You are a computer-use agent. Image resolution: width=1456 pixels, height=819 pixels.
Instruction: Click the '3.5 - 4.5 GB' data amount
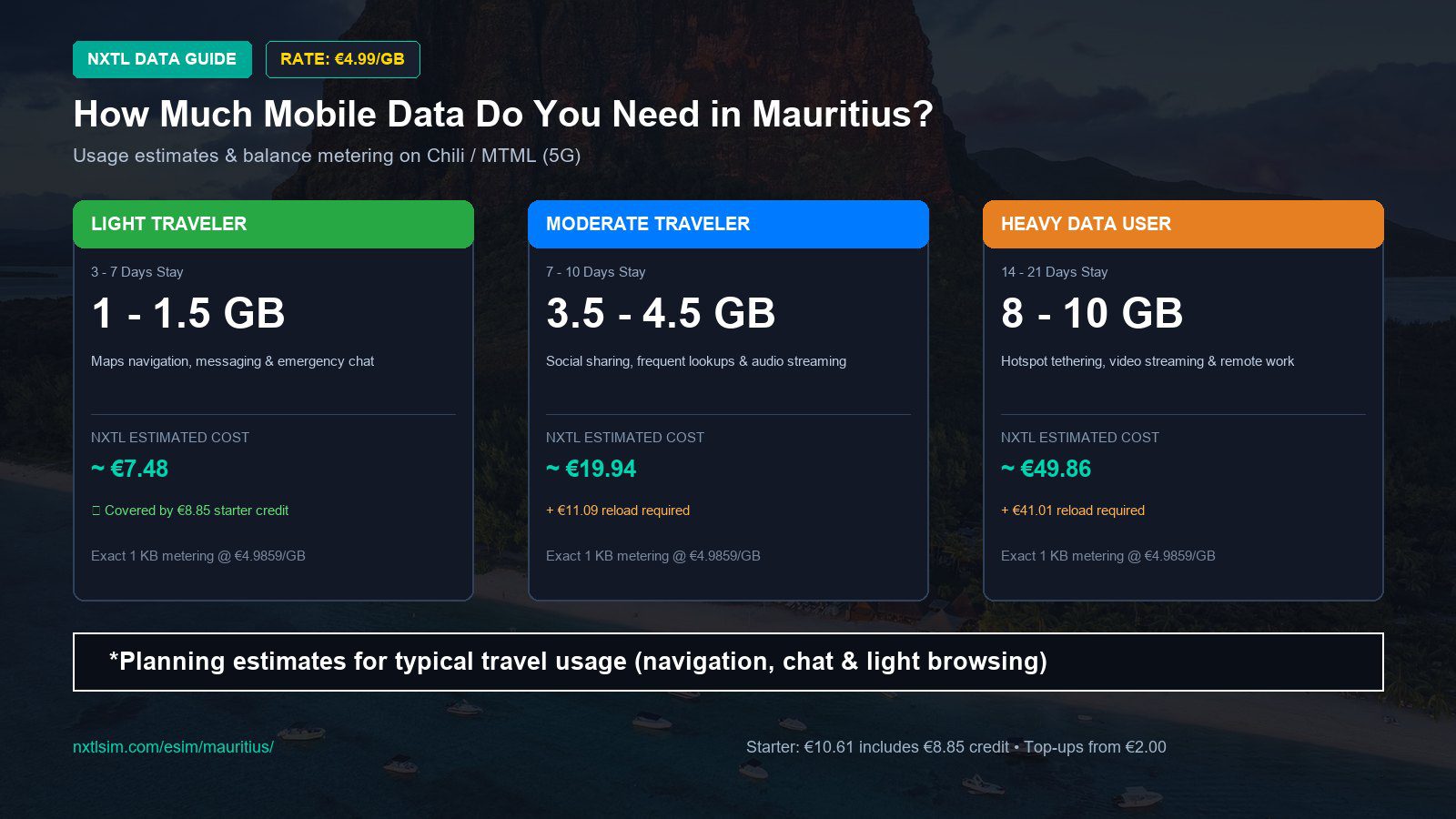point(661,313)
